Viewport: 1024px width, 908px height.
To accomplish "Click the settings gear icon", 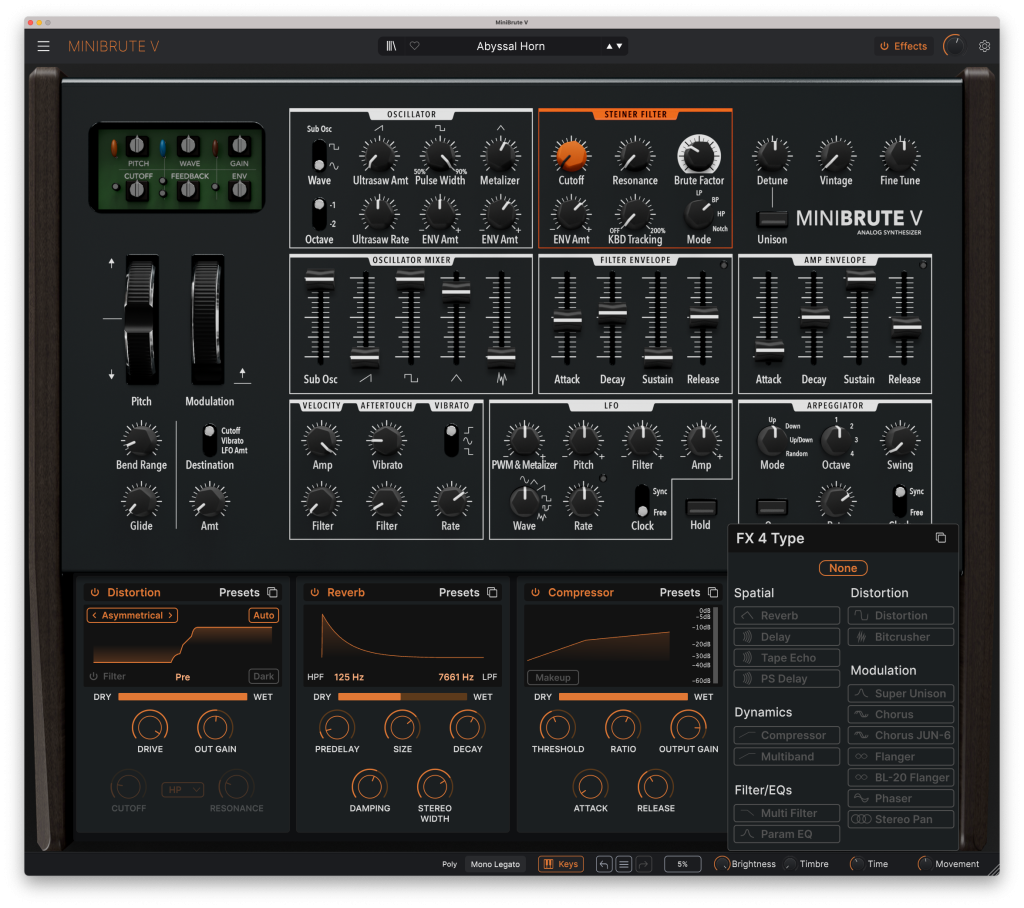I will click(x=984, y=46).
